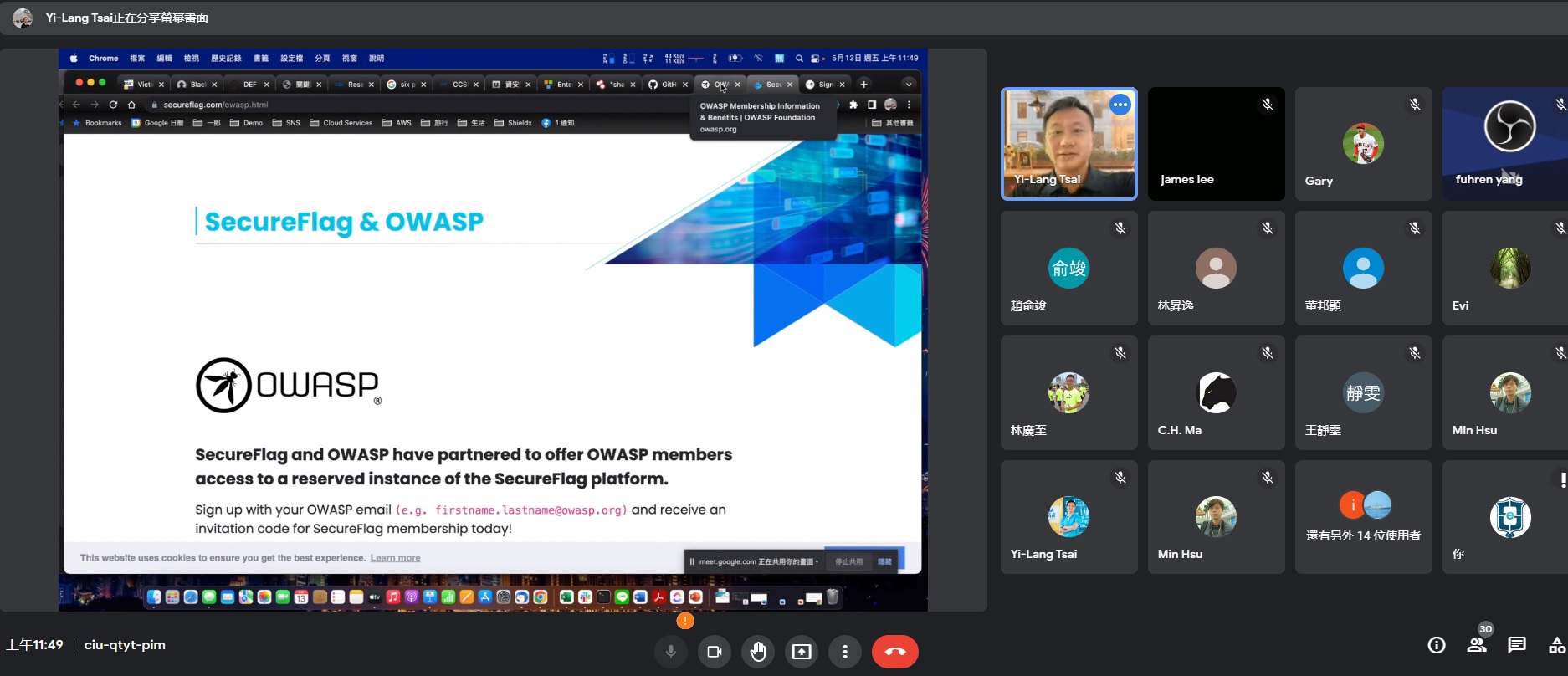Open the Present now screen-share button
The width and height of the screenshot is (1568, 676).
802,652
